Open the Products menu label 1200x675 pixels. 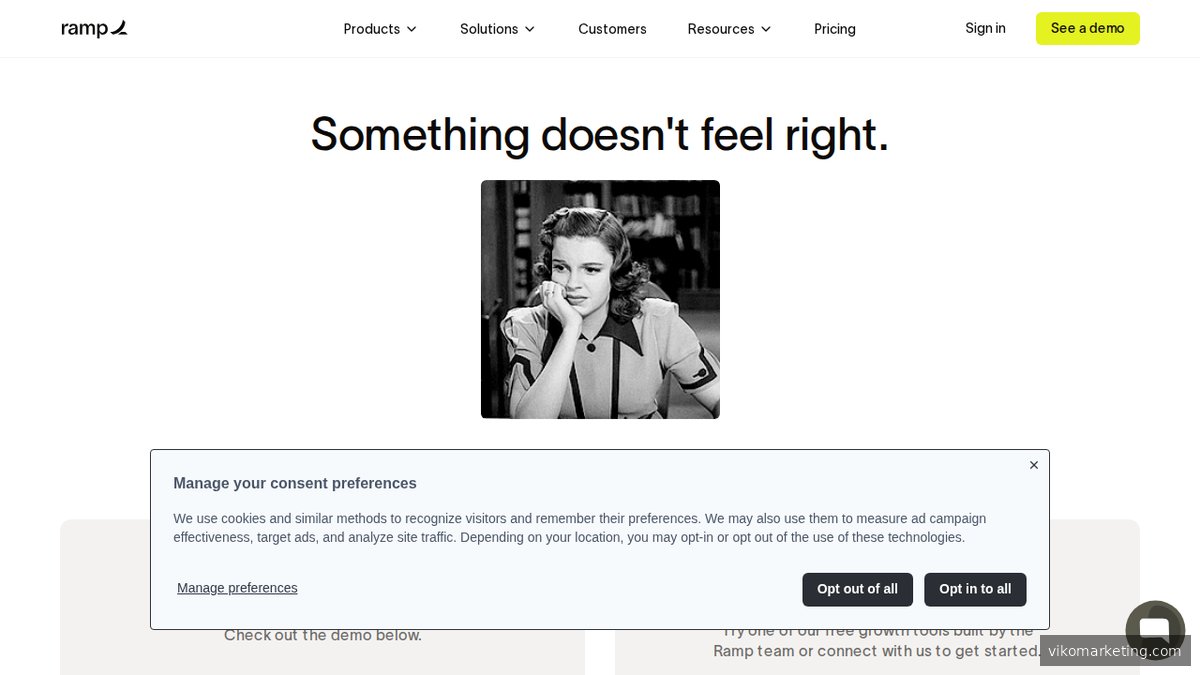(371, 29)
